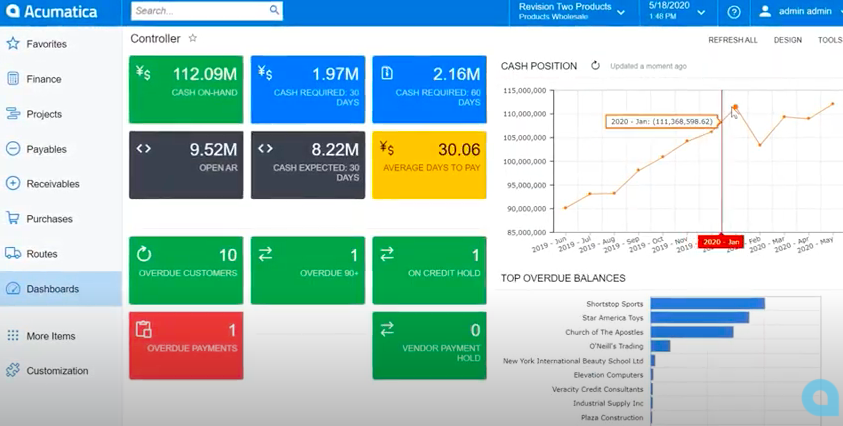Click the Elevation Computers label

point(608,375)
